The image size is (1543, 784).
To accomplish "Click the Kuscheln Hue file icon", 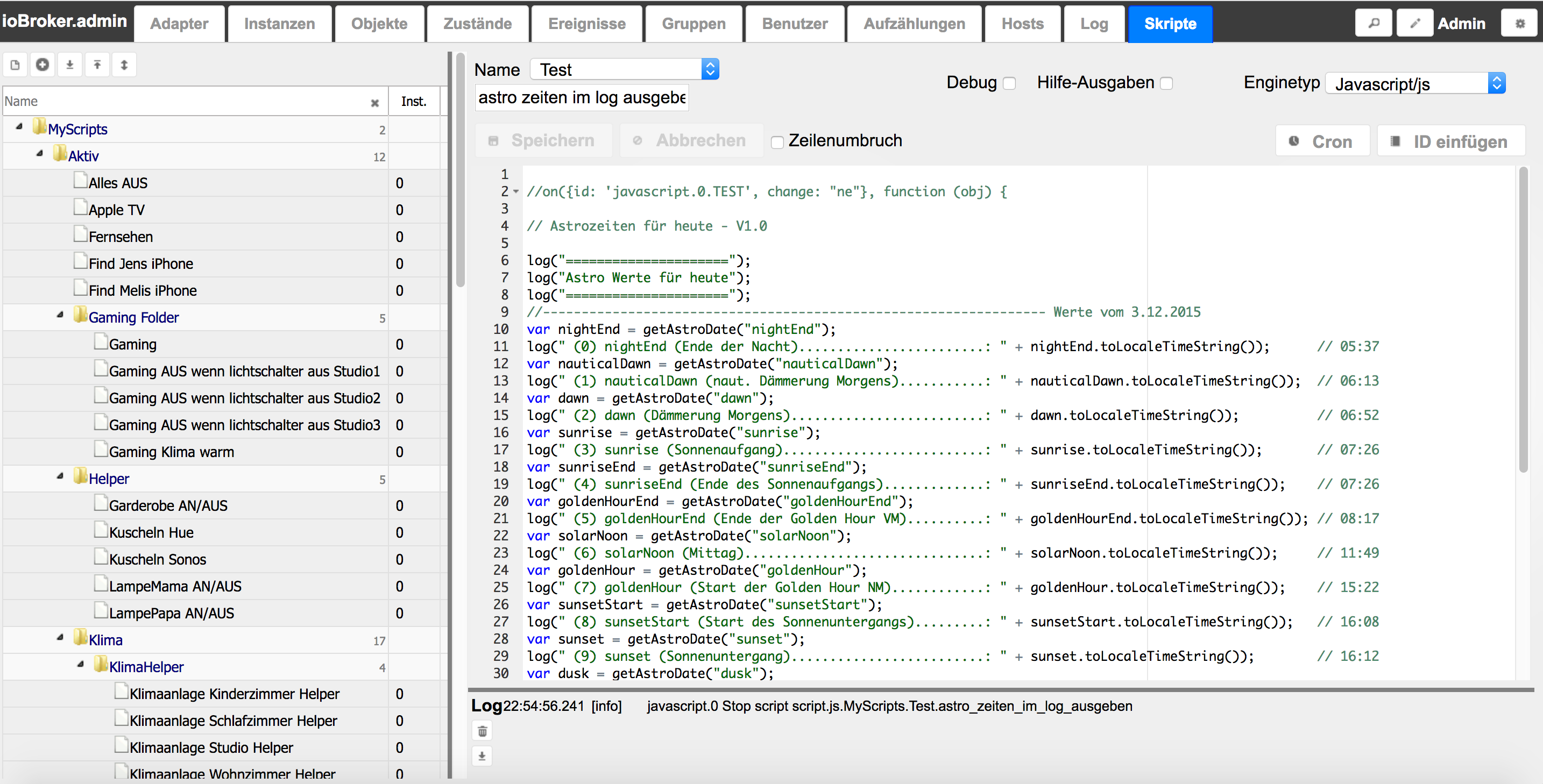I will pos(101,530).
